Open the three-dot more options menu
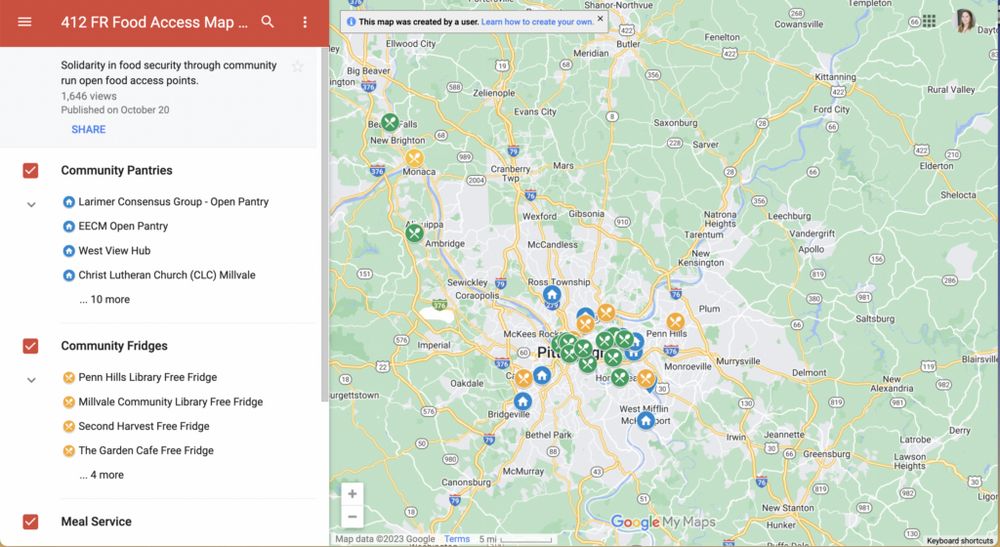This screenshot has width=1000, height=547. coord(305,22)
